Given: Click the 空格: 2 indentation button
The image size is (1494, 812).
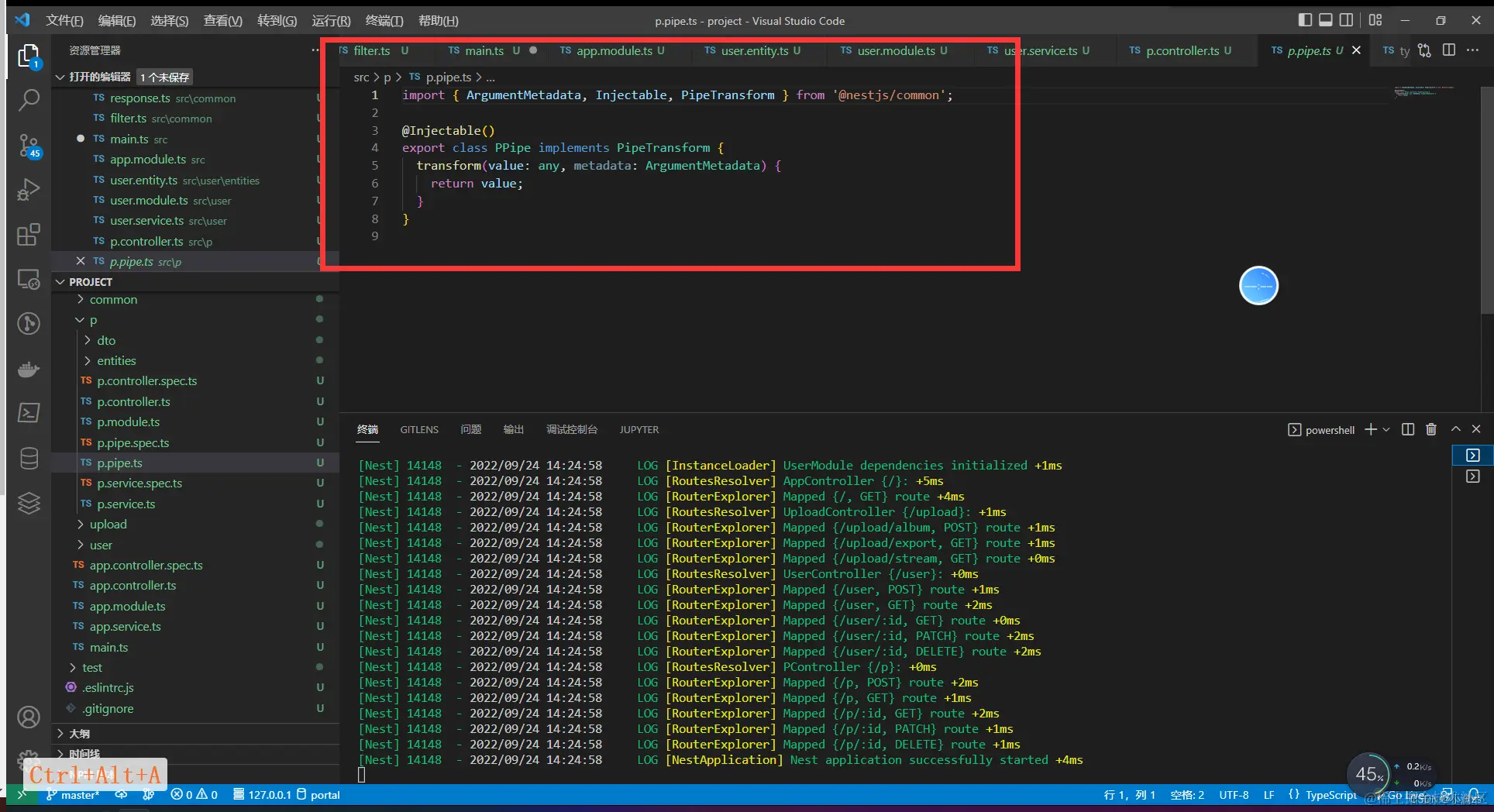Looking at the screenshot, I should coord(1187,795).
